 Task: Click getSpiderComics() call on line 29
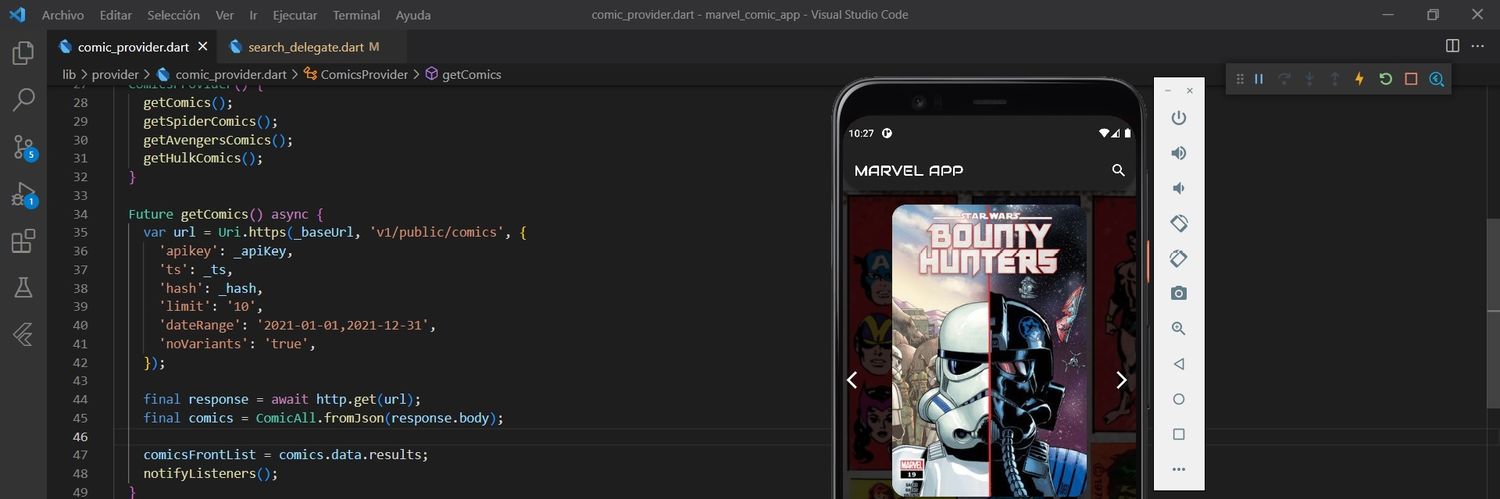pyautogui.click(x=211, y=121)
